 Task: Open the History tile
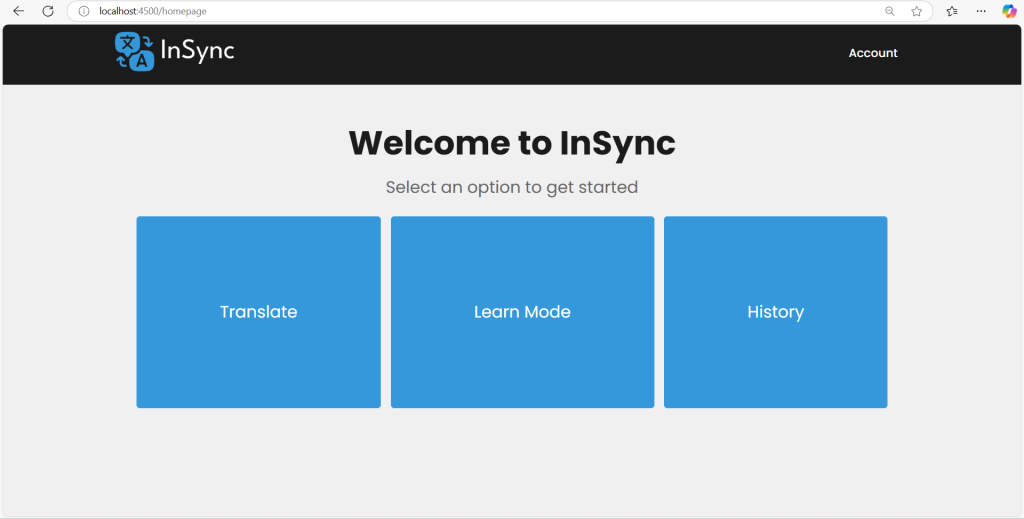[x=775, y=312]
